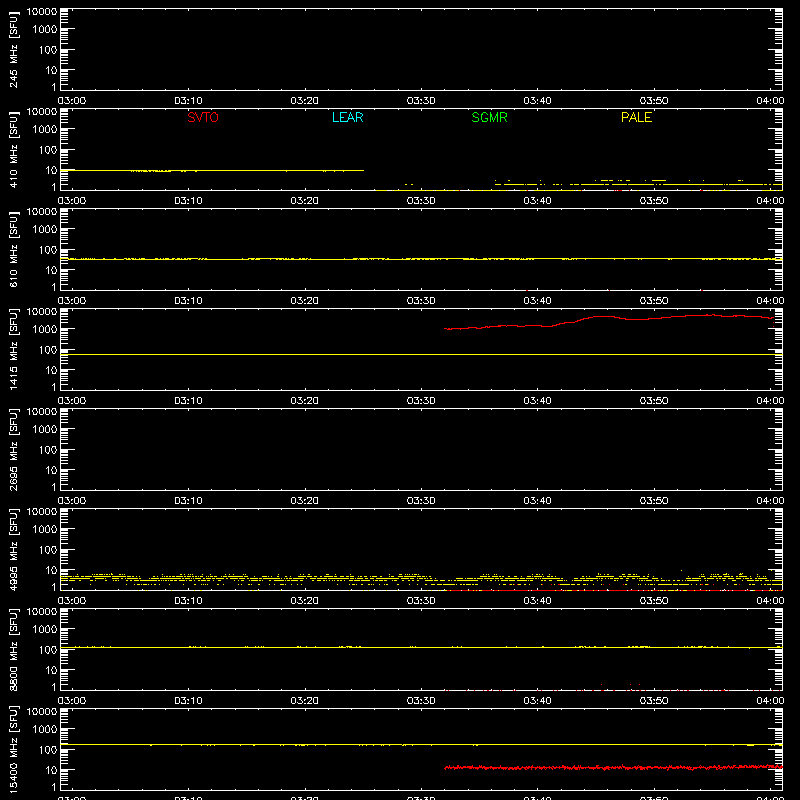
Task: Click the red SVTO station label
Action: pos(203,117)
